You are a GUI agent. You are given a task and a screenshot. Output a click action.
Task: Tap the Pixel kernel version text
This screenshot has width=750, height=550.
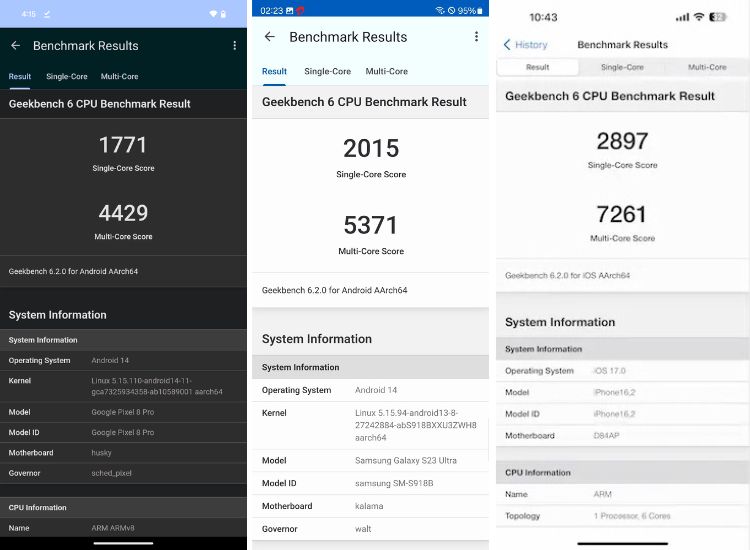(x=157, y=386)
